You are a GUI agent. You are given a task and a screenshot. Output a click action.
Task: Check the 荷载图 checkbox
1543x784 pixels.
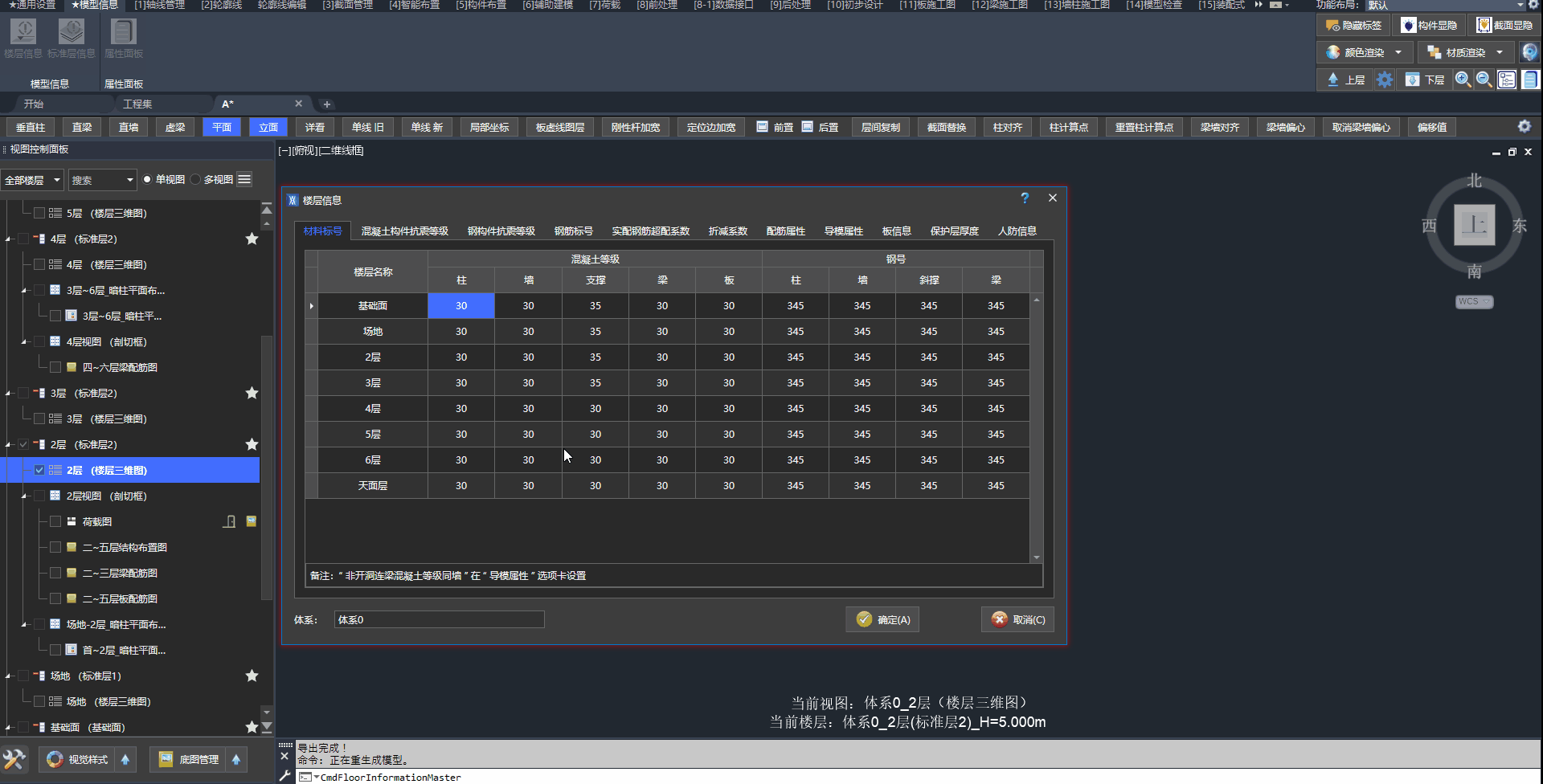click(55, 521)
